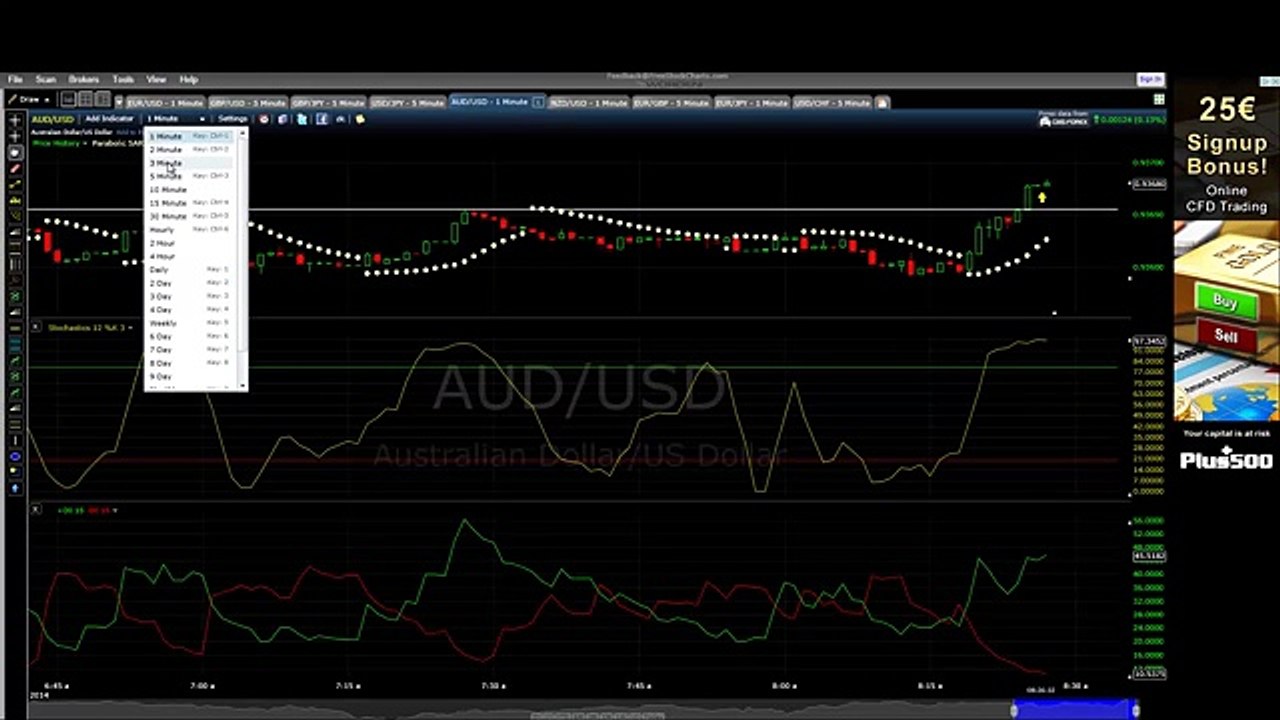The image size is (1280, 720).
Task: Choose Hourly from timeframe list
Action: pyautogui.click(x=190, y=229)
